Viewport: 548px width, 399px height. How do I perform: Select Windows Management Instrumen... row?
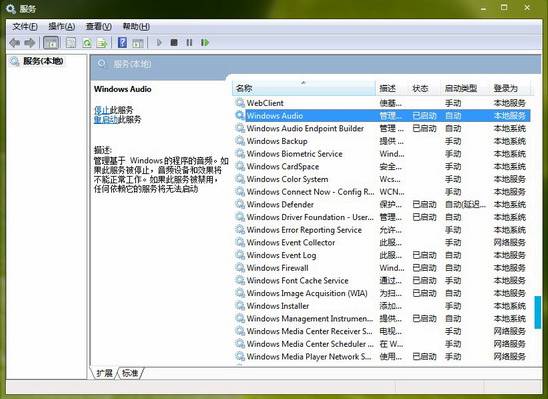point(382,318)
